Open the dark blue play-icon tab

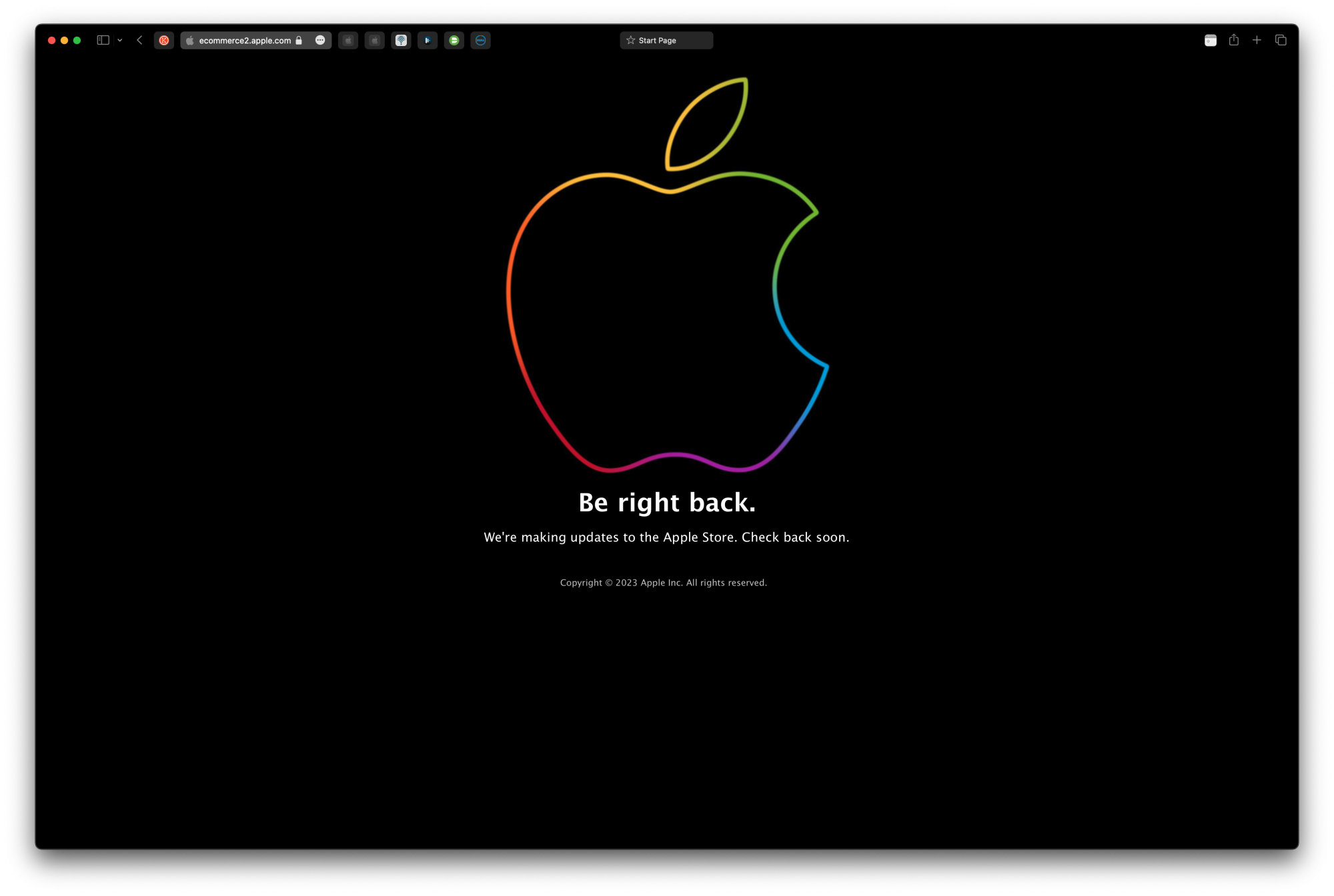(428, 41)
